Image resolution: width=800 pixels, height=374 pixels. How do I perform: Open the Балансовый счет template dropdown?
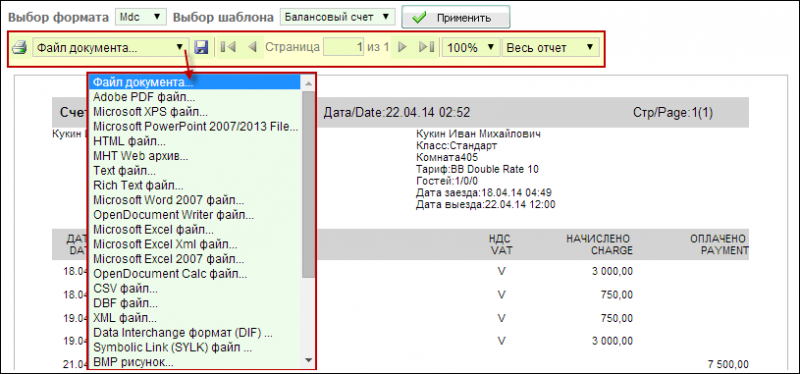click(337, 17)
